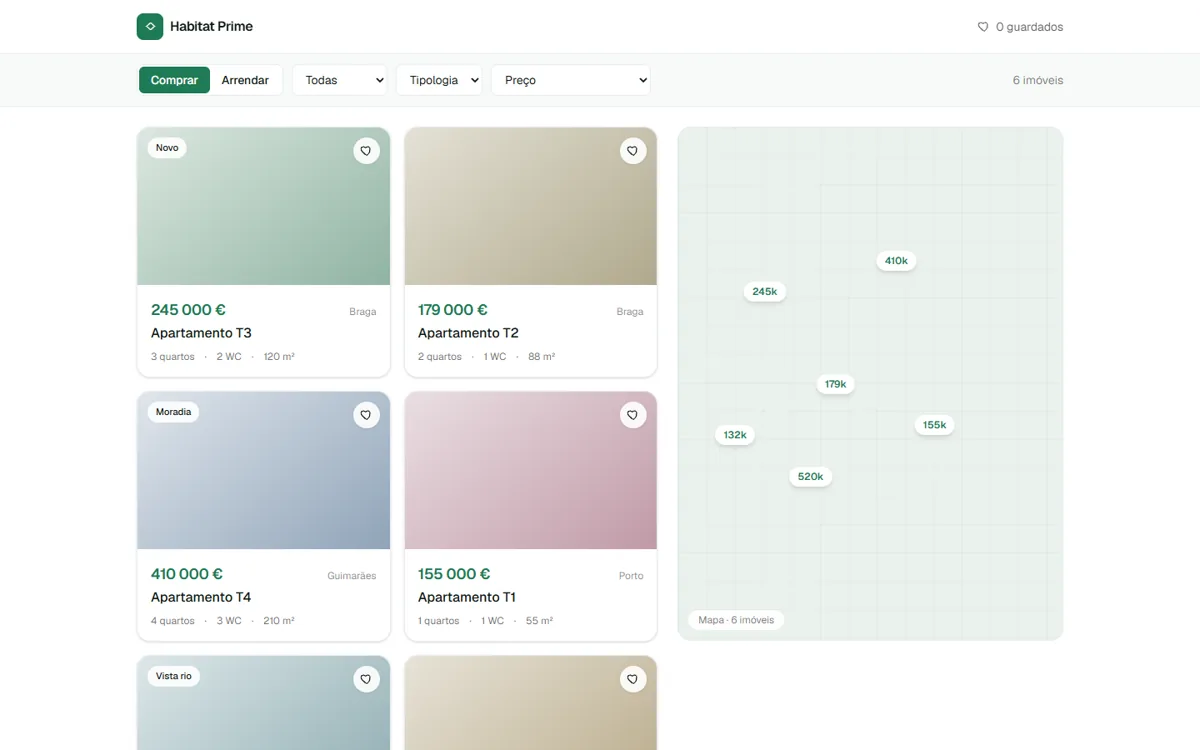Click the 179 000 € price text

click(x=453, y=310)
